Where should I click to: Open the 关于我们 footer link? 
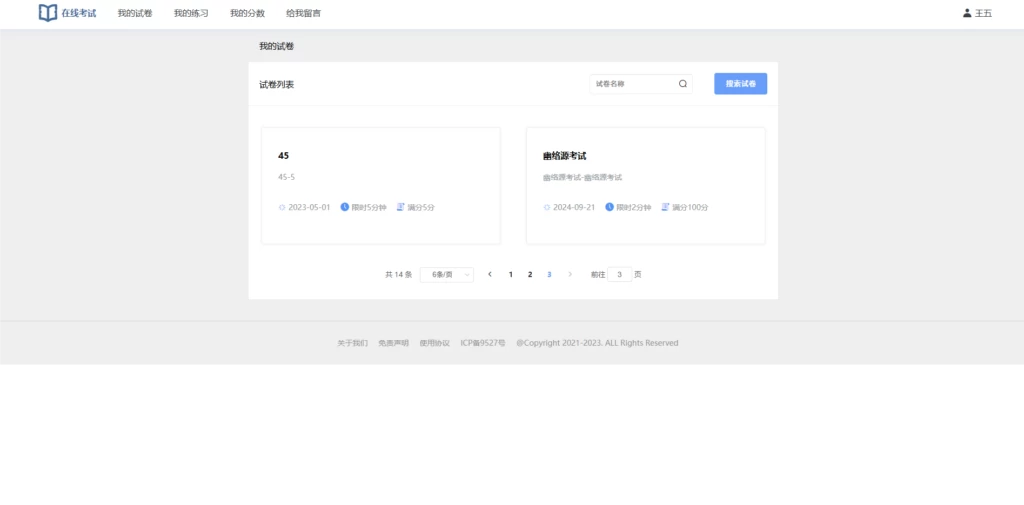pyautogui.click(x=352, y=343)
